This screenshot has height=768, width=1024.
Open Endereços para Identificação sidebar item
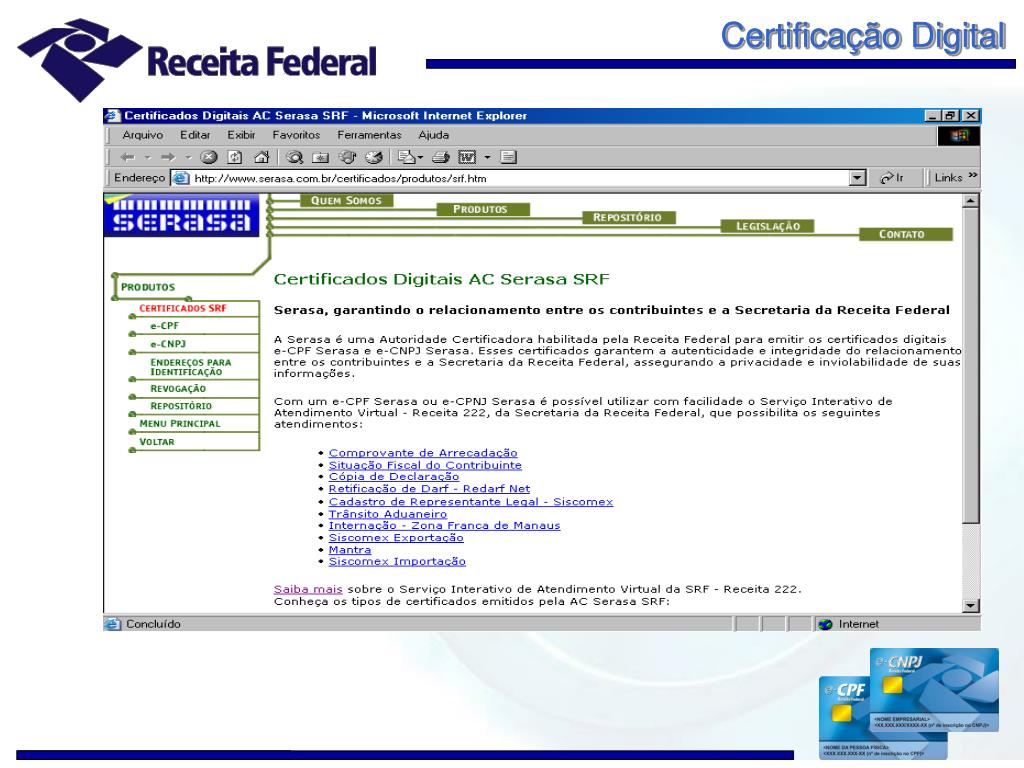[x=191, y=367]
